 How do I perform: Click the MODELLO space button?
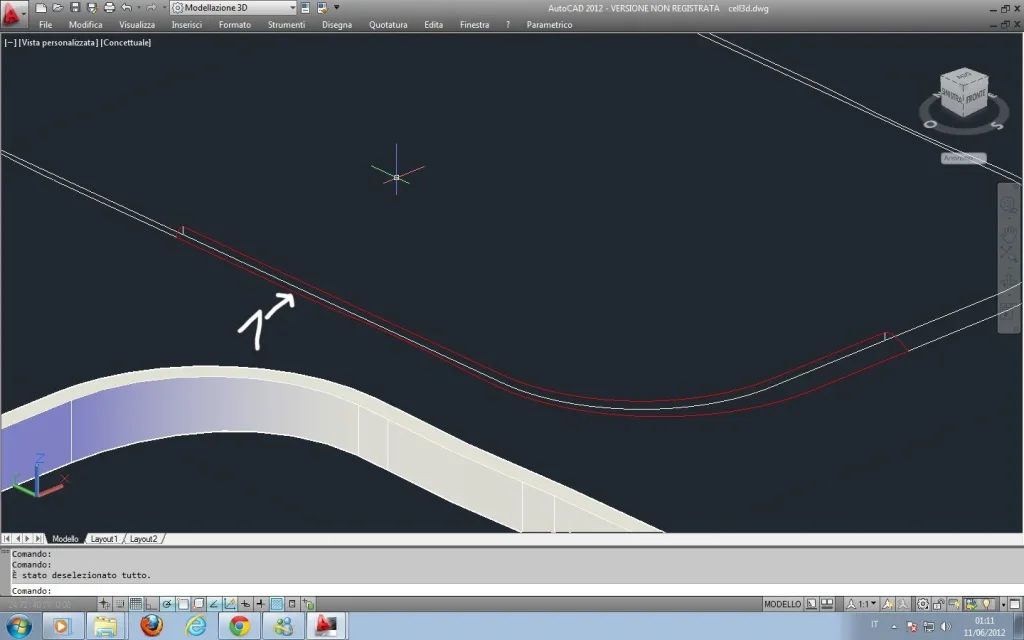point(782,604)
